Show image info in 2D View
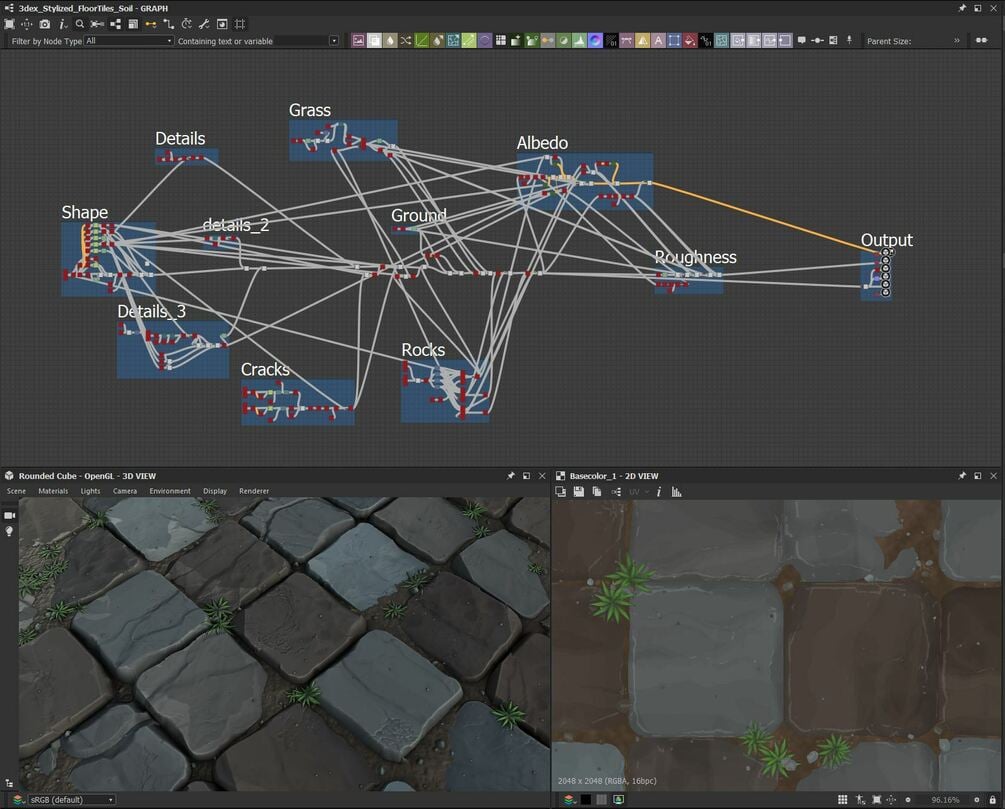 pos(658,492)
